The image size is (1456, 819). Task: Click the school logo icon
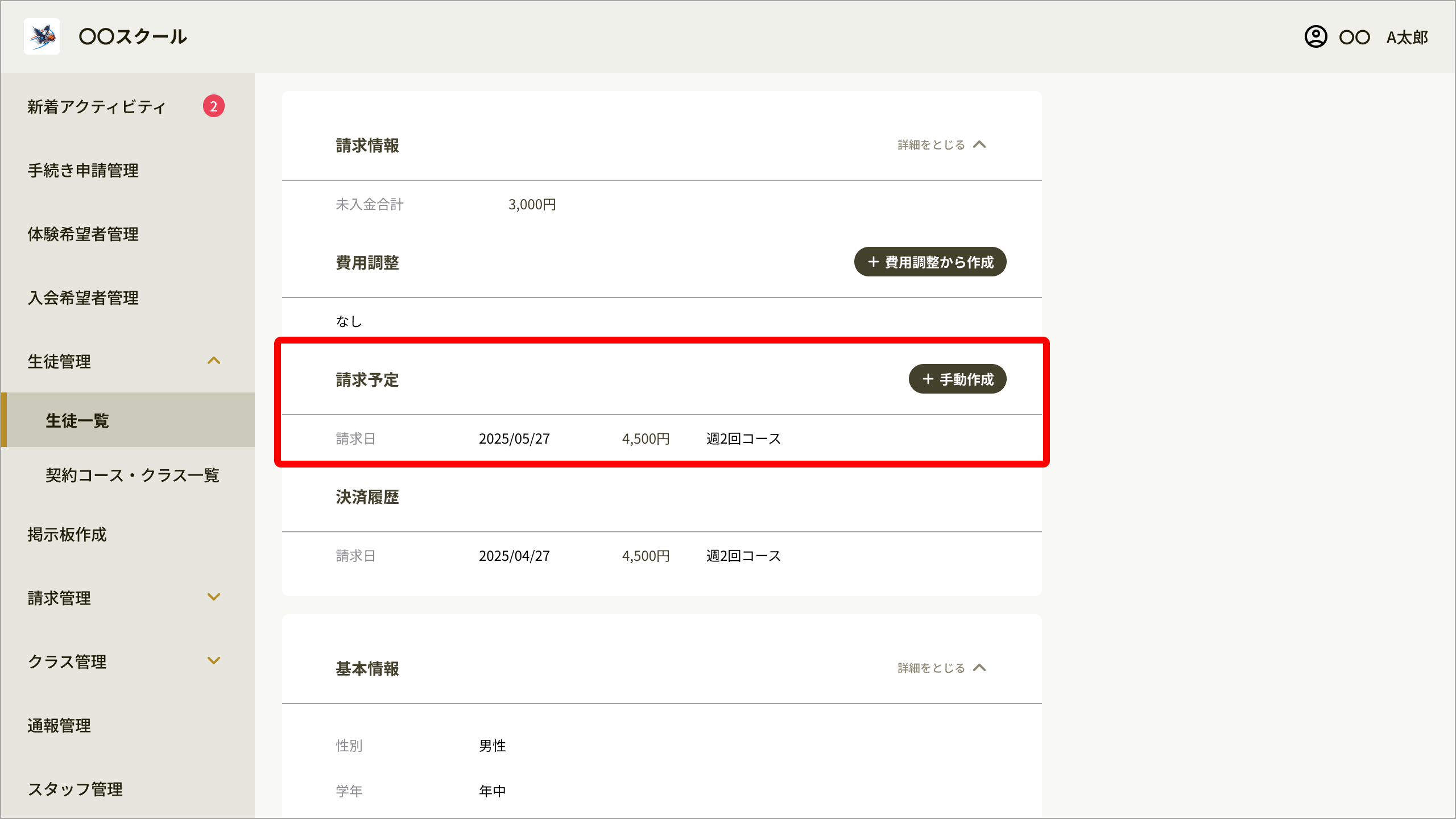42,36
